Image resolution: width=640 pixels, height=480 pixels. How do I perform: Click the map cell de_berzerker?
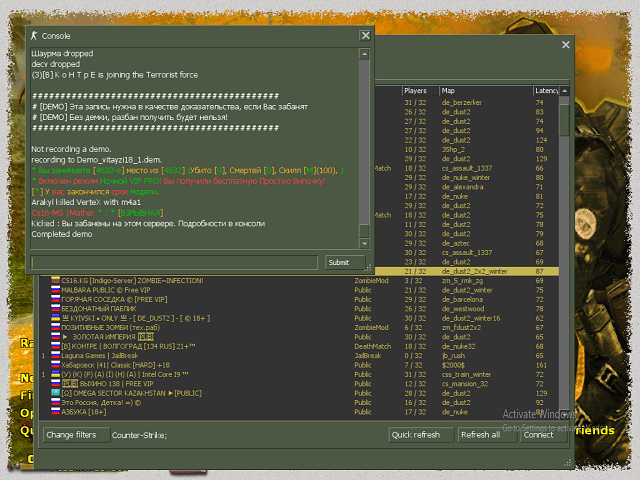462,102
